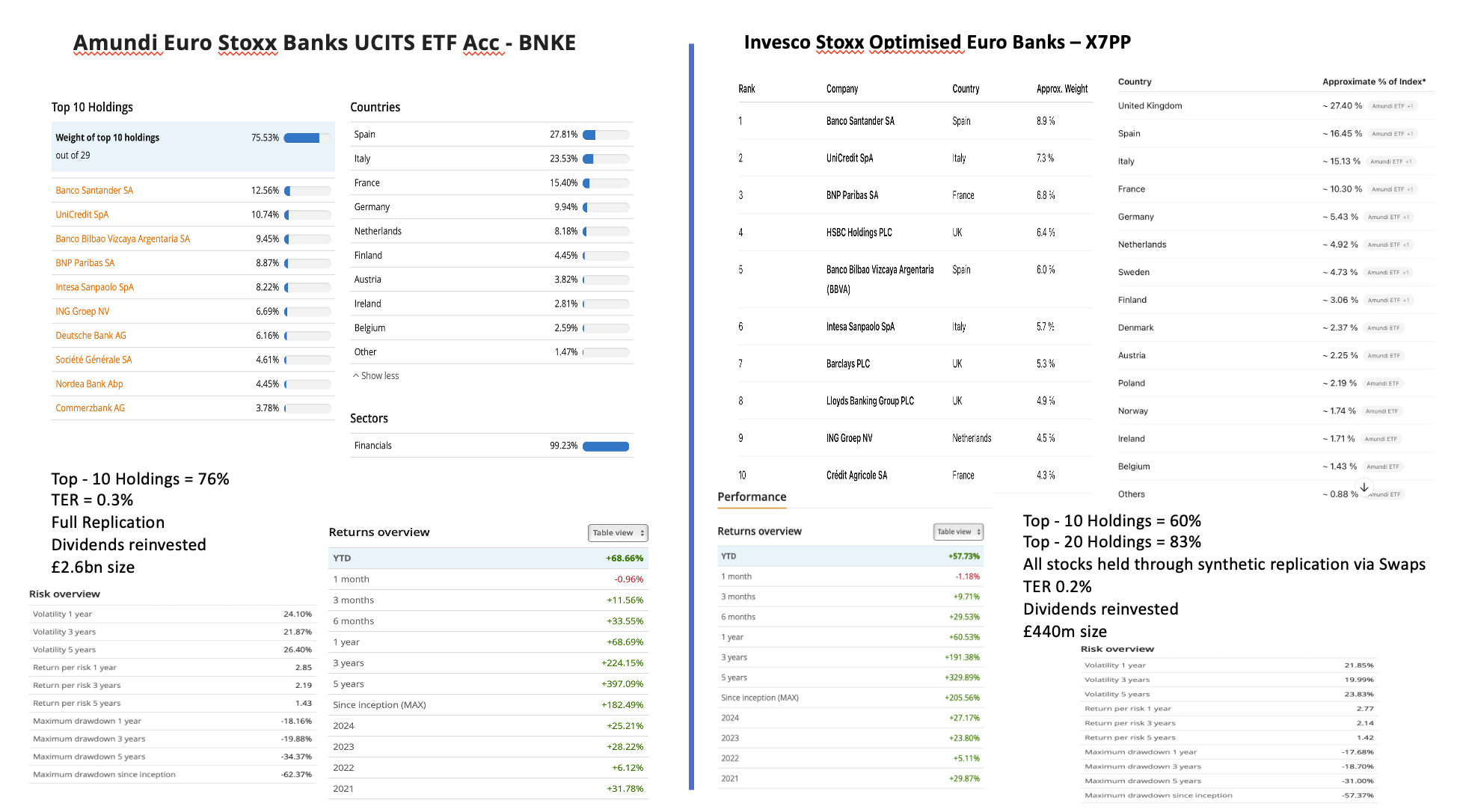Click the Amundi ETF tag beside Norway
1457x812 pixels.
pyautogui.click(x=1381, y=411)
